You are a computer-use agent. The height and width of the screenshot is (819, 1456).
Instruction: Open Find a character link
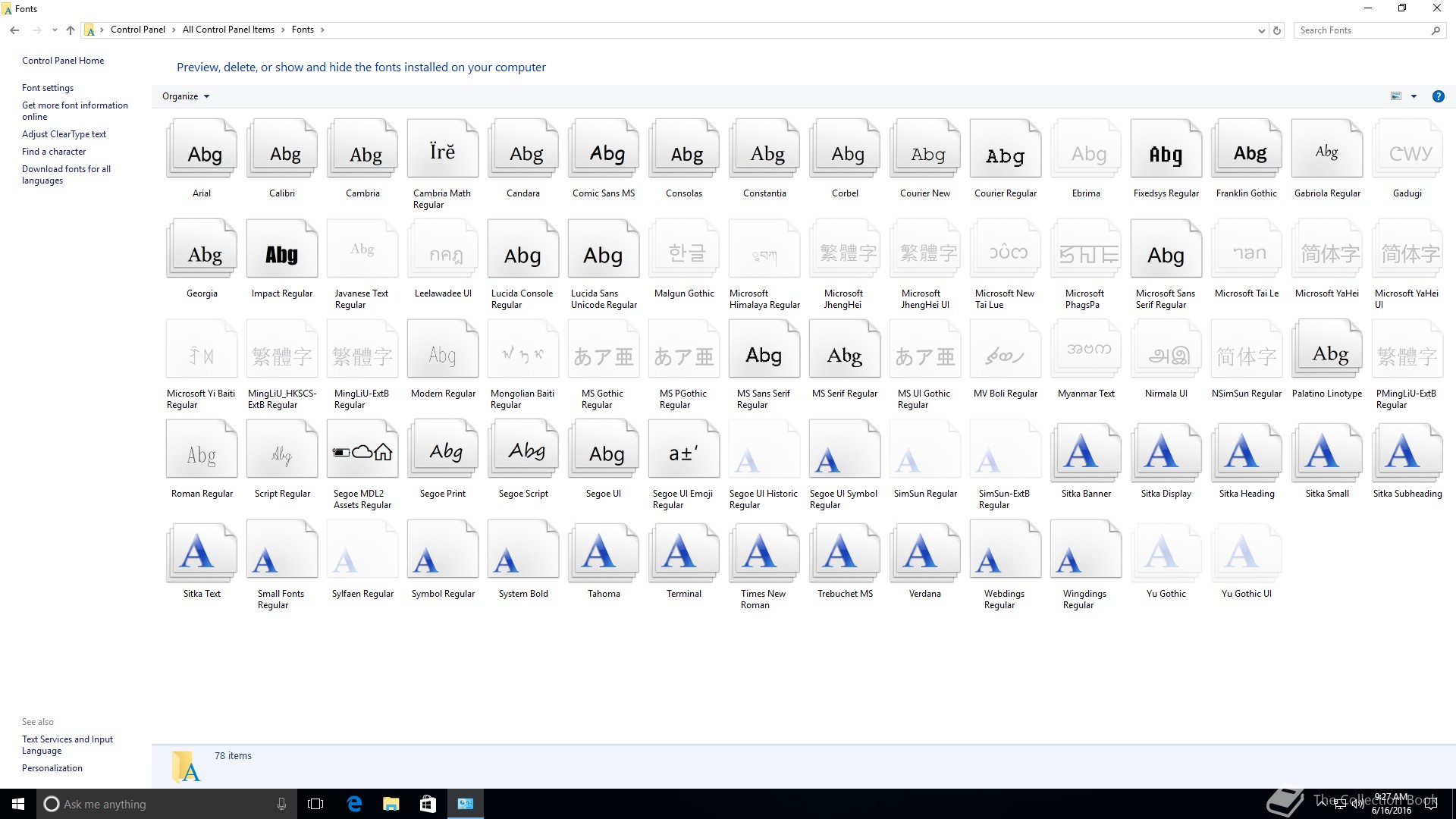[x=54, y=152]
